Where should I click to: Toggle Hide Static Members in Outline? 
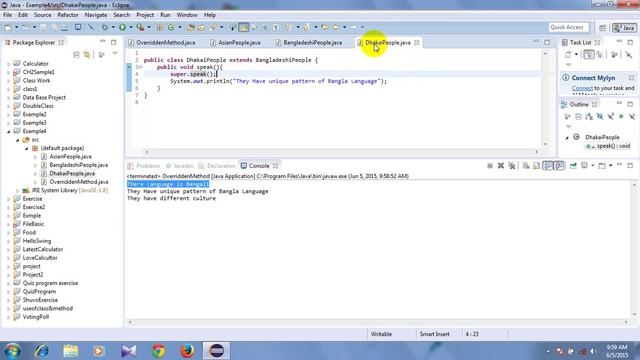point(611,117)
